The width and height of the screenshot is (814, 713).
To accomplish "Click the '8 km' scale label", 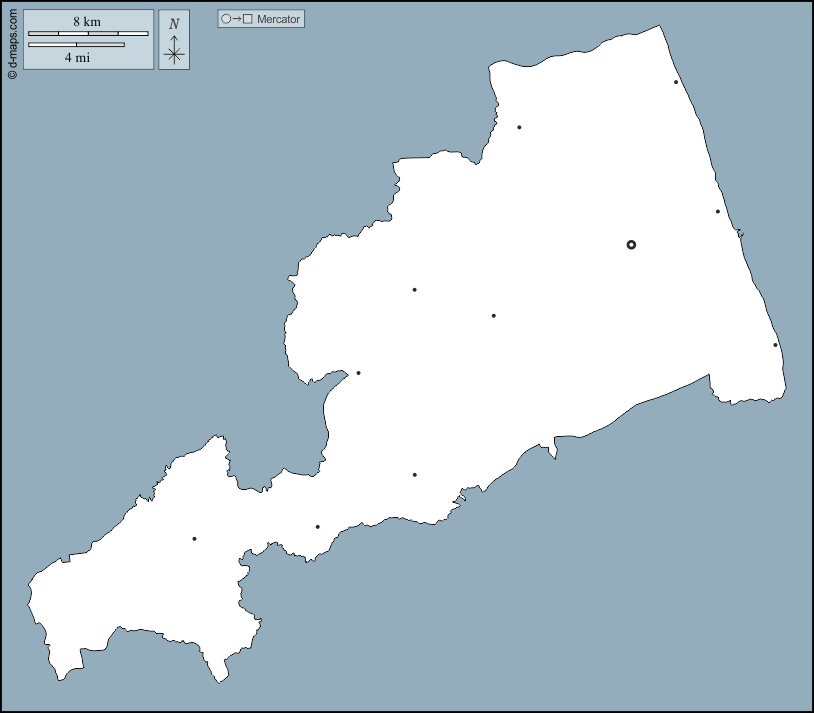I will 87,22.
